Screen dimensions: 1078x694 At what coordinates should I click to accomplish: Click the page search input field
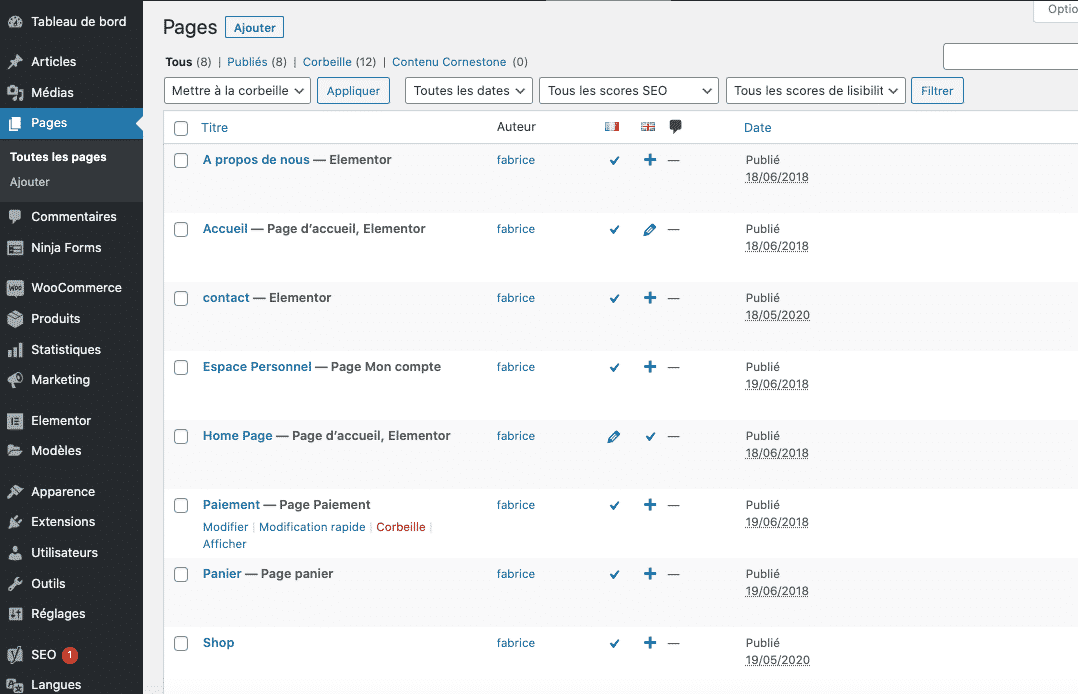[1010, 57]
